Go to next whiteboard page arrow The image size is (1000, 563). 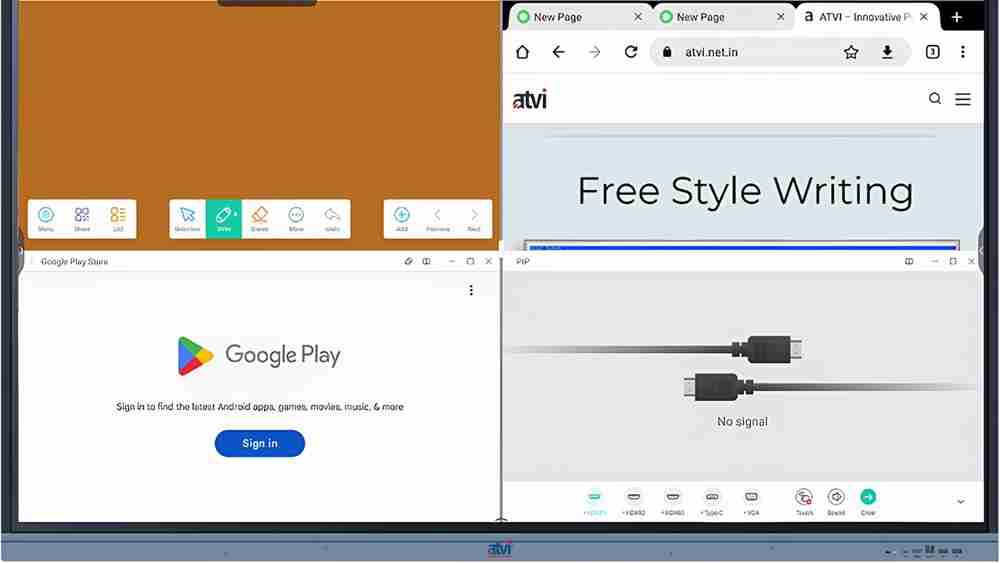(x=474, y=219)
